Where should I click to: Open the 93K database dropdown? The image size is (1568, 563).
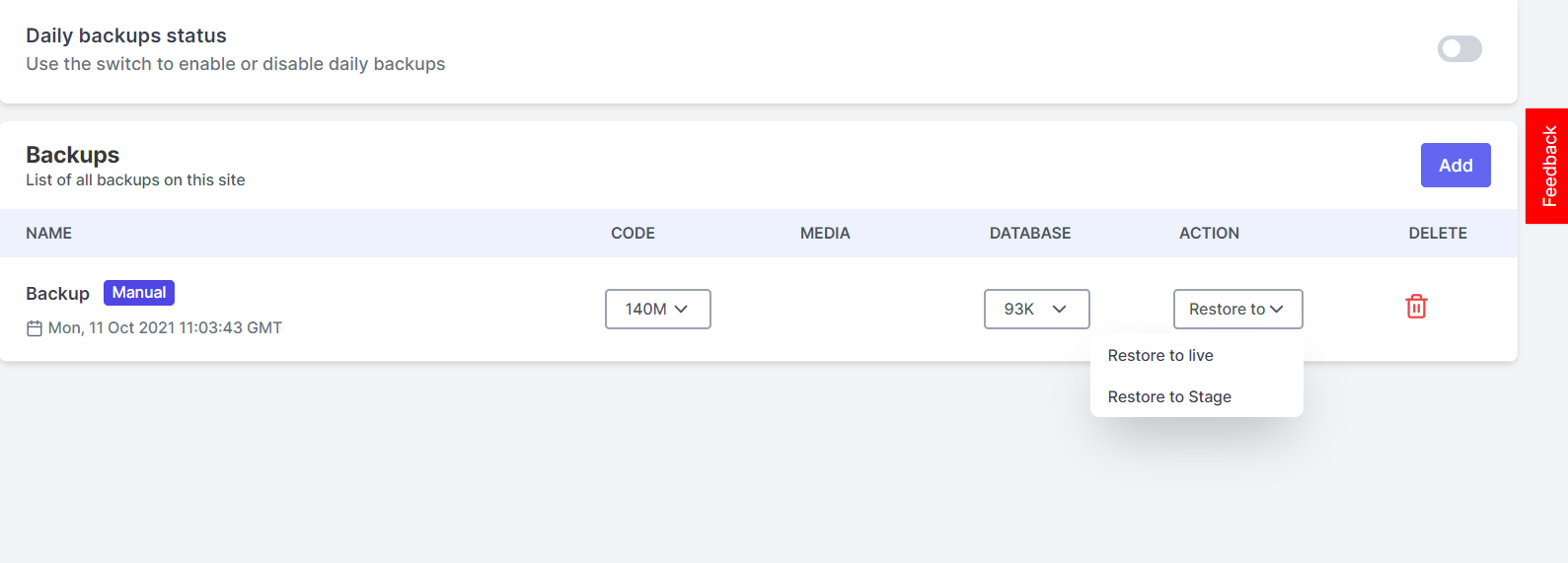1037,309
